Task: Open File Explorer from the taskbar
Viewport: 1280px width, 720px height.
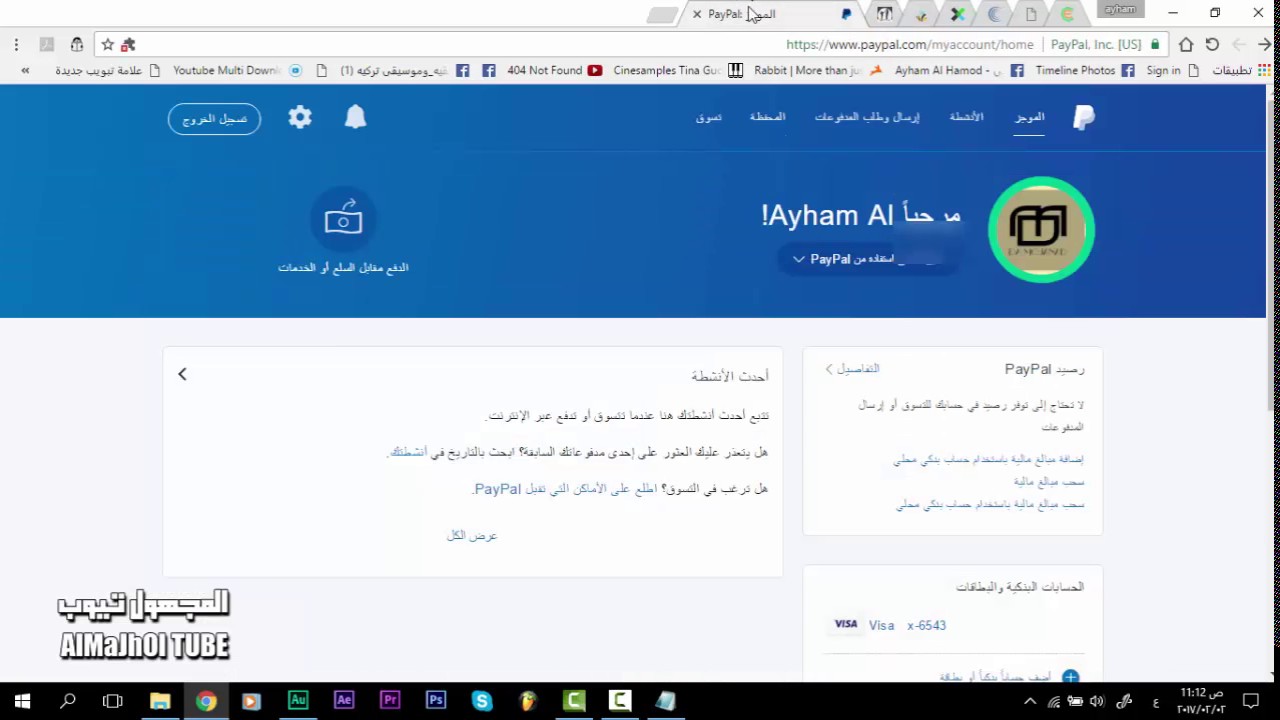Action: tap(160, 701)
